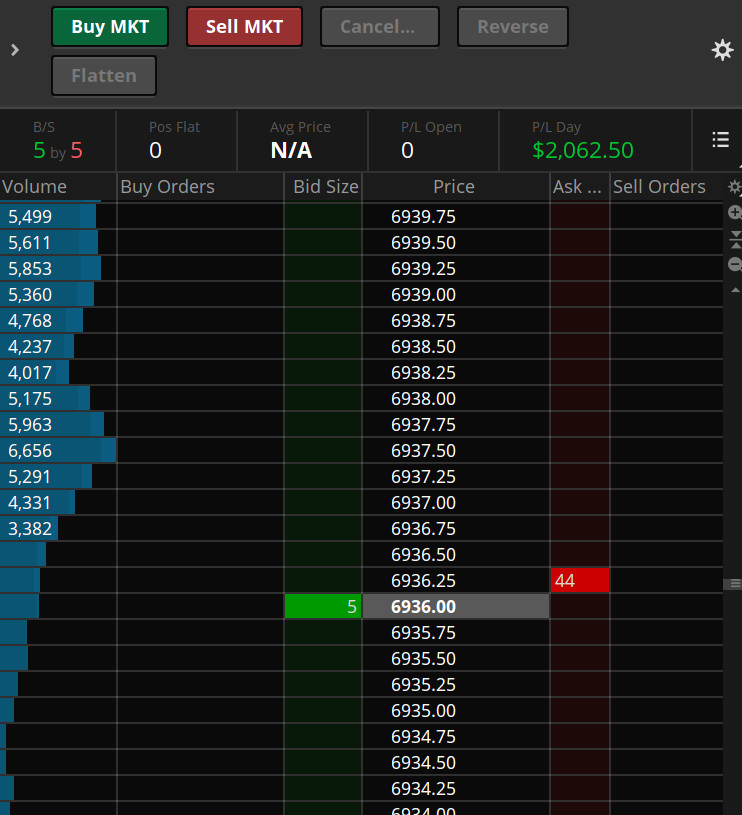Click the Price column header
The image size is (742, 815).
tap(454, 187)
